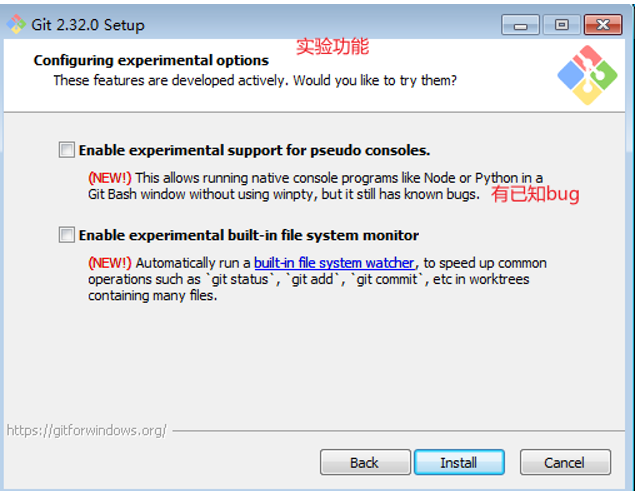Click the large Git logo in header

[x=587, y=75]
